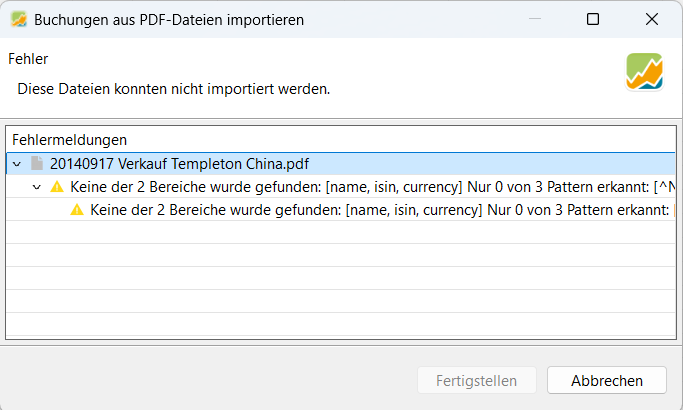Close the PDF import dialog
The height and width of the screenshot is (410, 683).
pyautogui.click(x=652, y=19)
